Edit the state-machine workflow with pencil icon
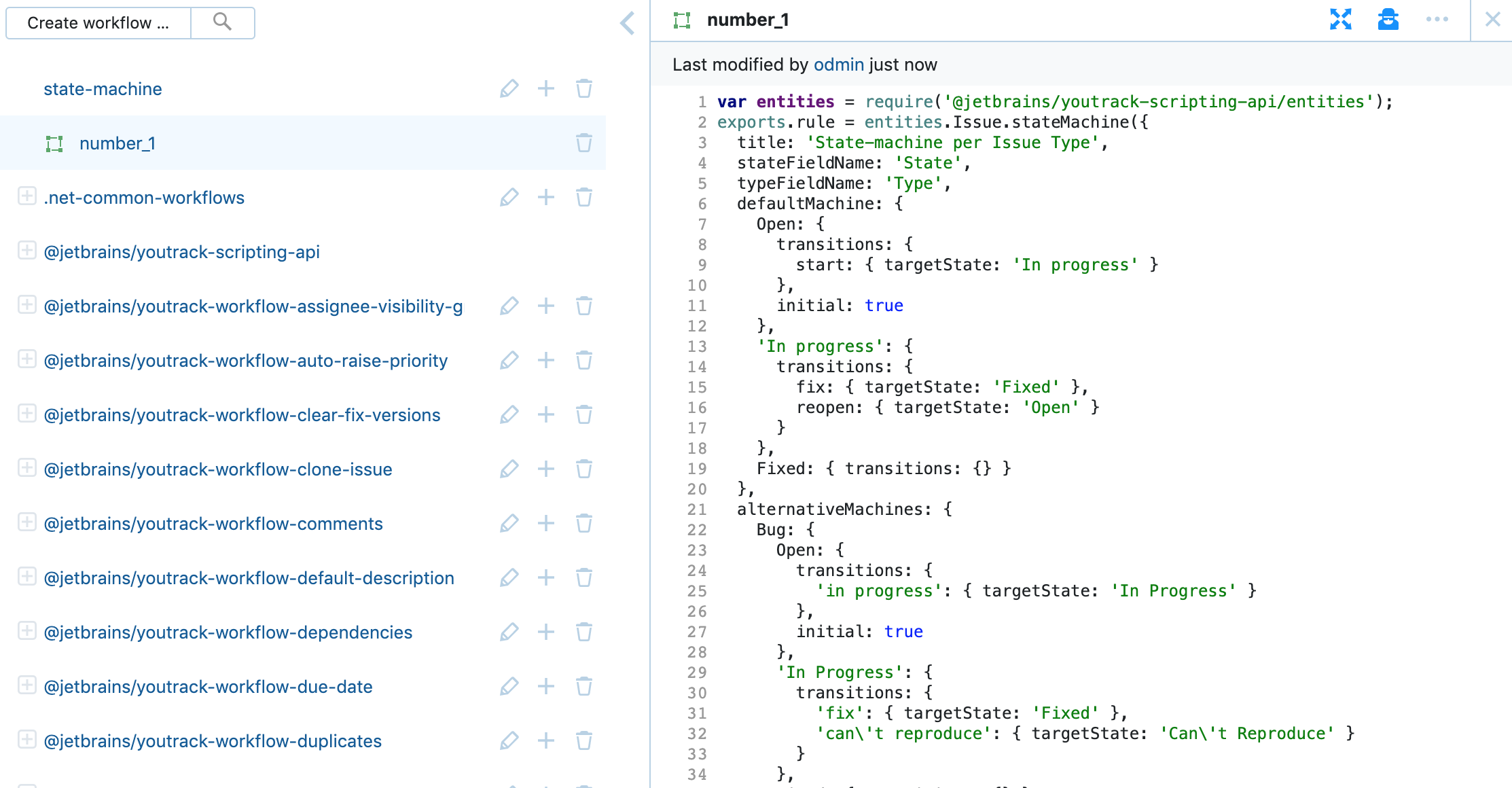This screenshot has width=1512, height=788. point(509,89)
